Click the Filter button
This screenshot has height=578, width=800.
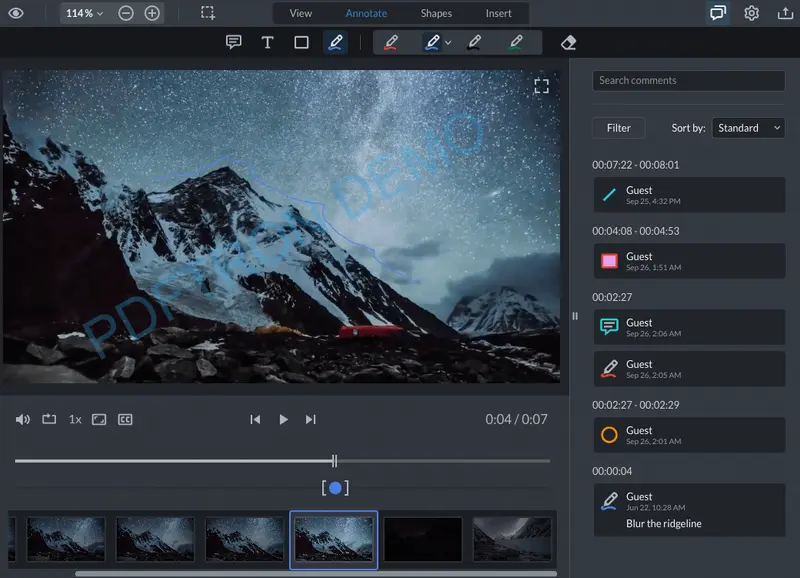coord(618,127)
